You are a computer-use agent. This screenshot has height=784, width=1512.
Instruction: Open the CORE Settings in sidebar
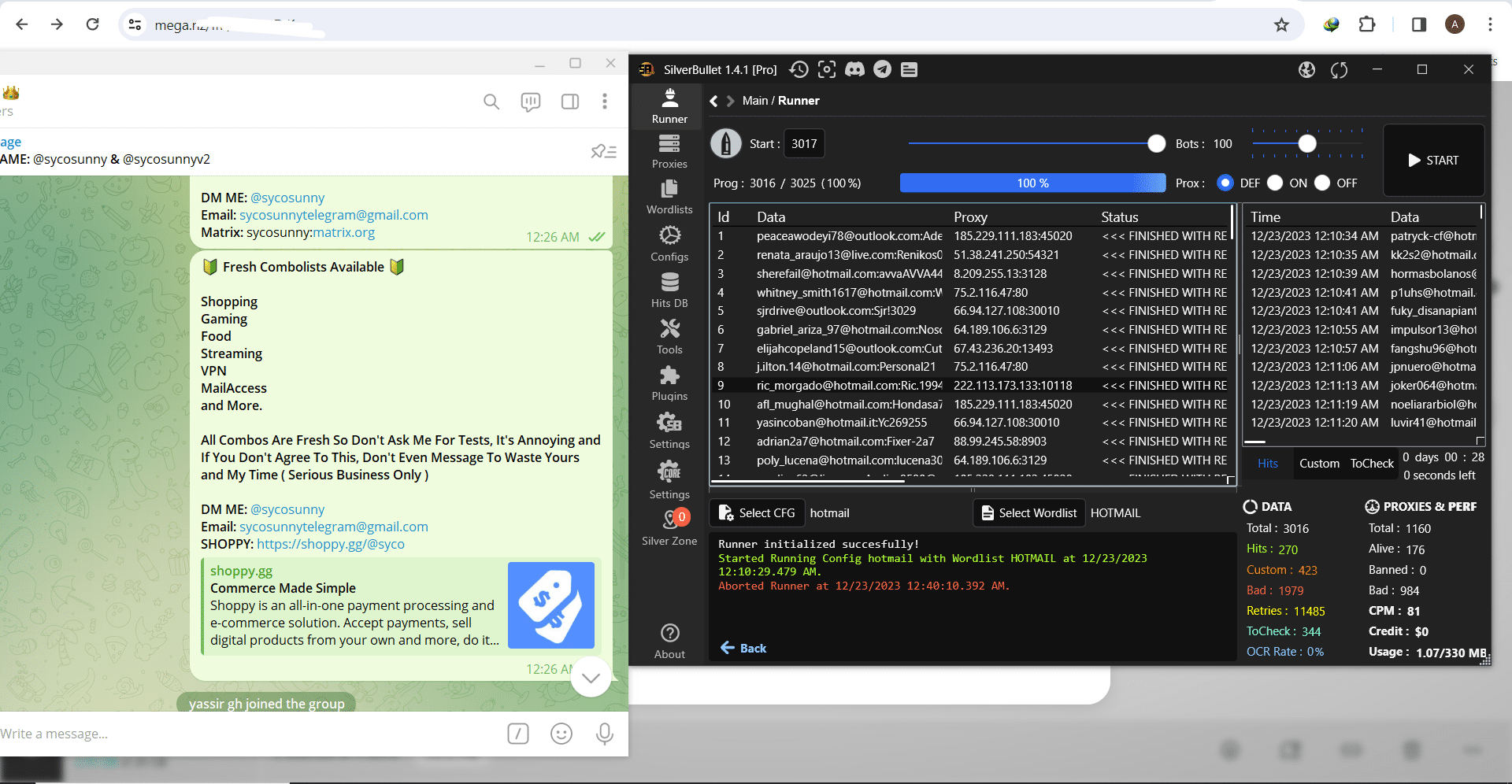[x=669, y=480]
